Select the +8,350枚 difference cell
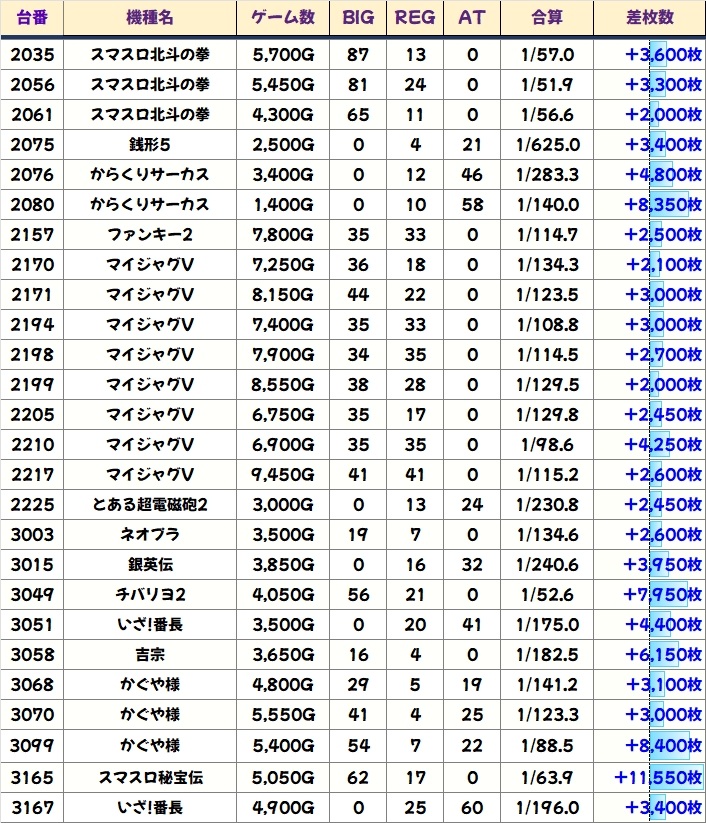 pos(648,205)
